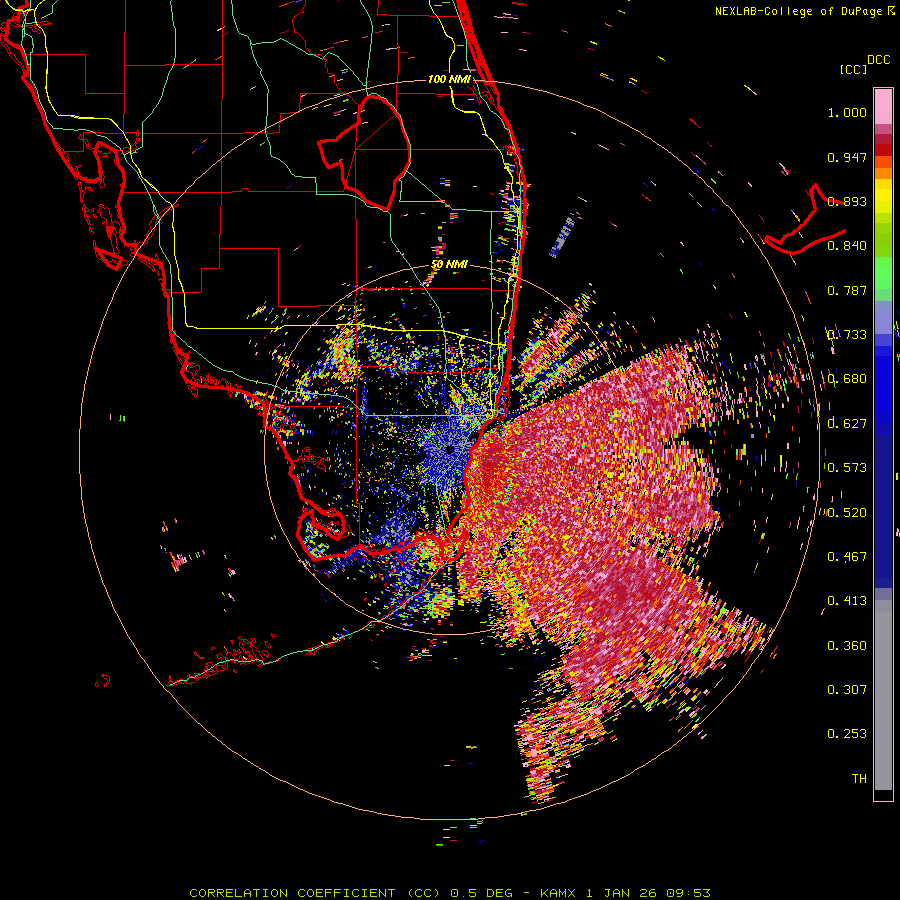Click the CORRELATION COEFFICIENT (CC) title text
The width and height of the screenshot is (900, 900).
pos(315,893)
